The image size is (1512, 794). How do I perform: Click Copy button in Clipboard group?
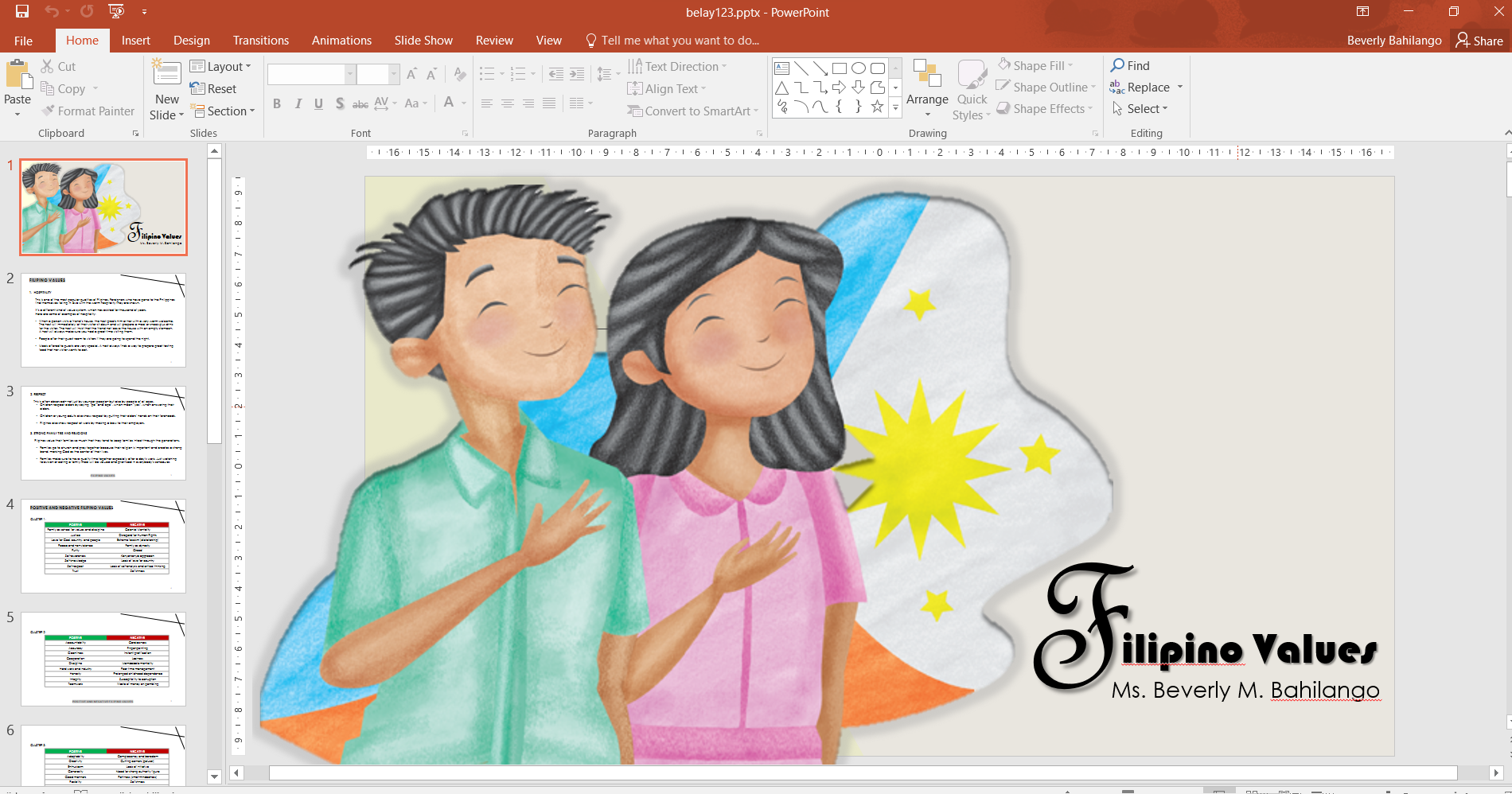[x=64, y=89]
